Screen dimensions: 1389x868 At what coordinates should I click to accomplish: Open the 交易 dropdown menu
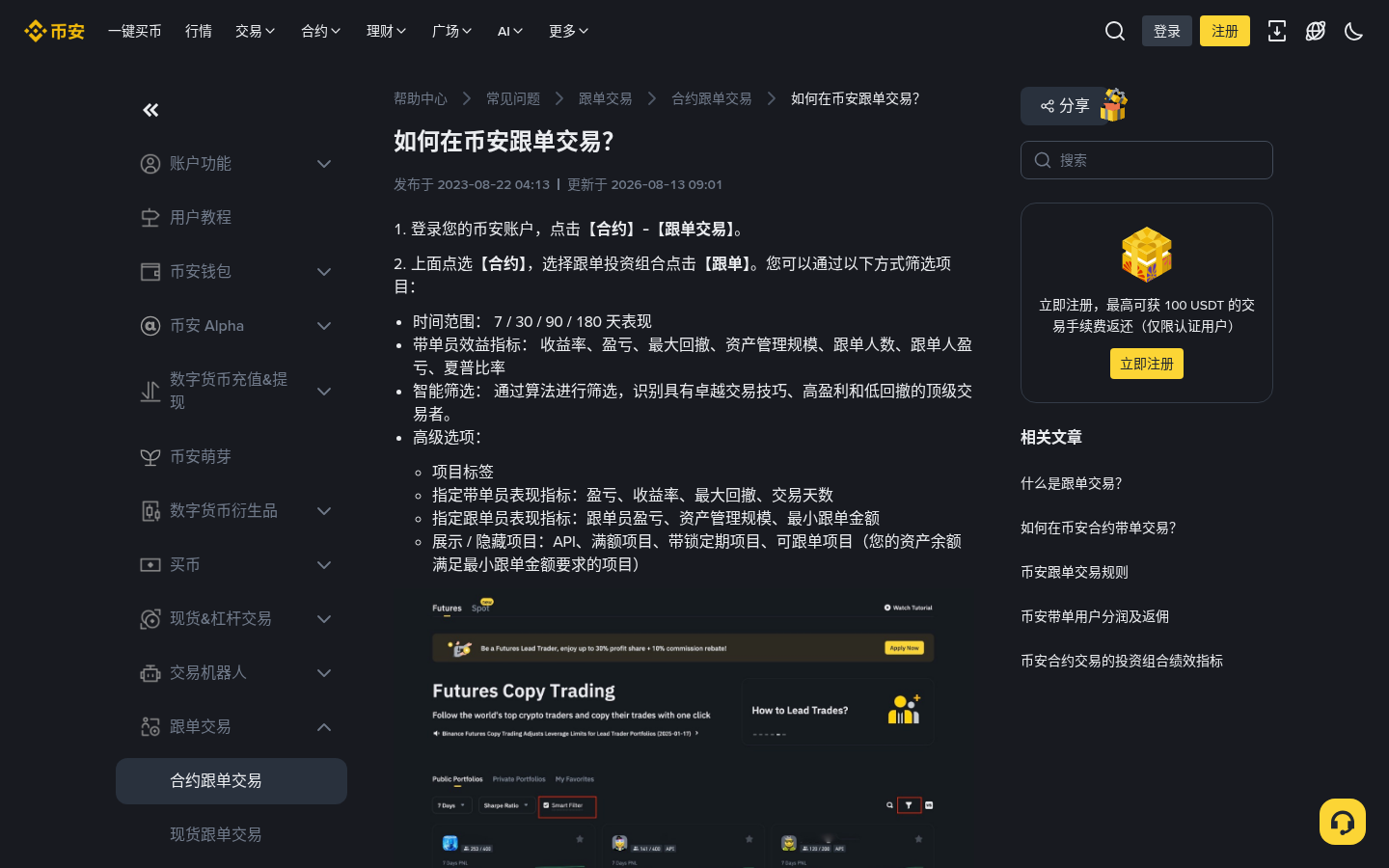click(256, 31)
